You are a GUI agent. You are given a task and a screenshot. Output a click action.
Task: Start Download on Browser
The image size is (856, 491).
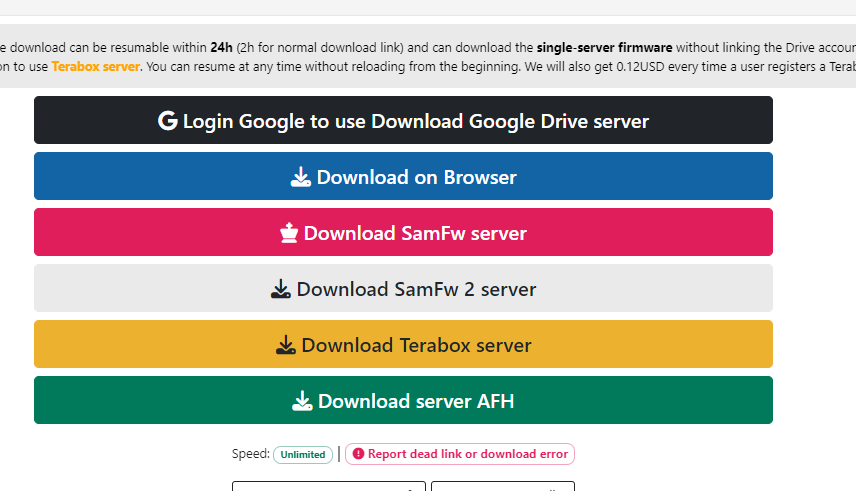[x=403, y=176]
